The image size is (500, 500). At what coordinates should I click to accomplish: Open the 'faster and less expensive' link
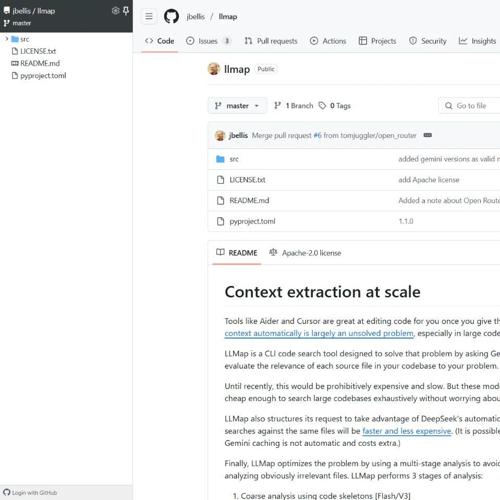[x=407, y=431]
